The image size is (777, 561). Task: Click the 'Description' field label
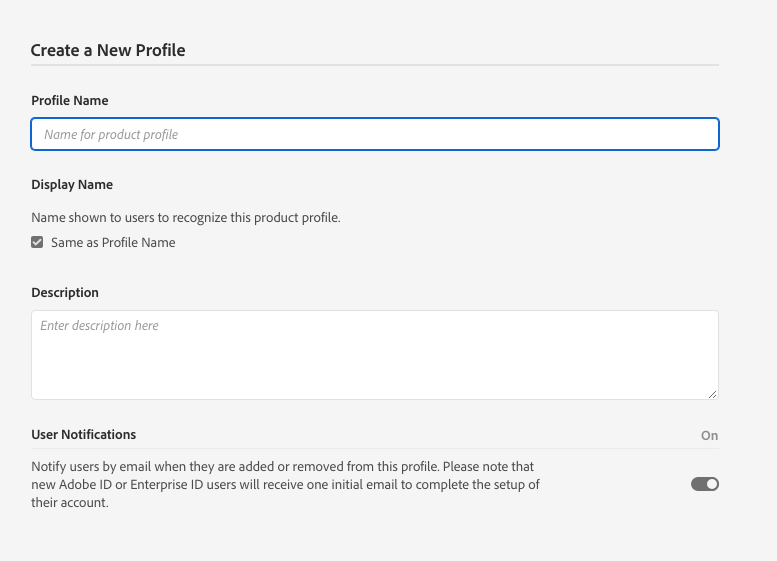65,293
